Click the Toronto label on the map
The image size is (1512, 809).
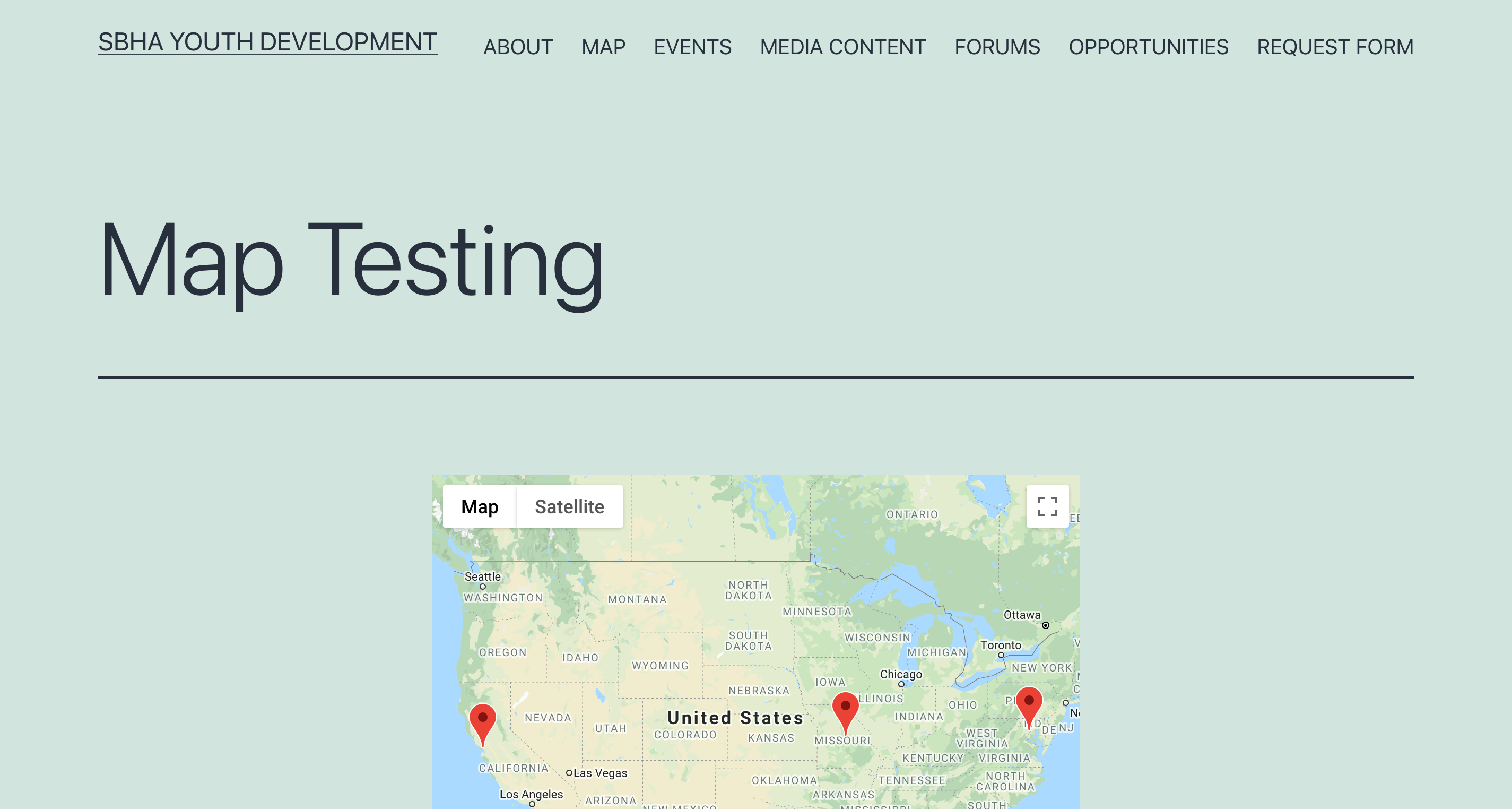pyautogui.click(x=1001, y=645)
